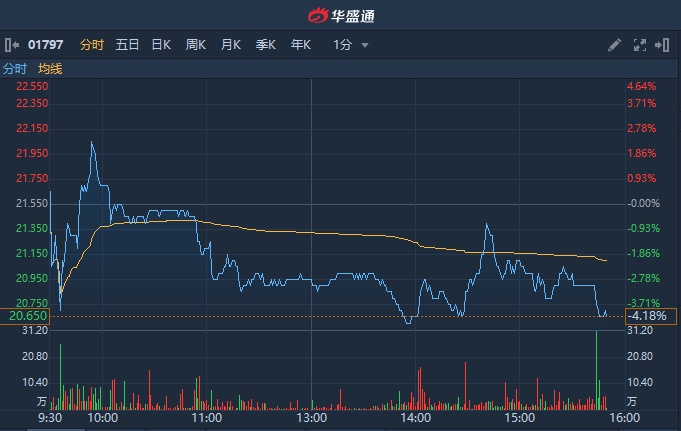Click the -4.18% change label
This screenshot has height=431, width=681.
click(x=650, y=317)
